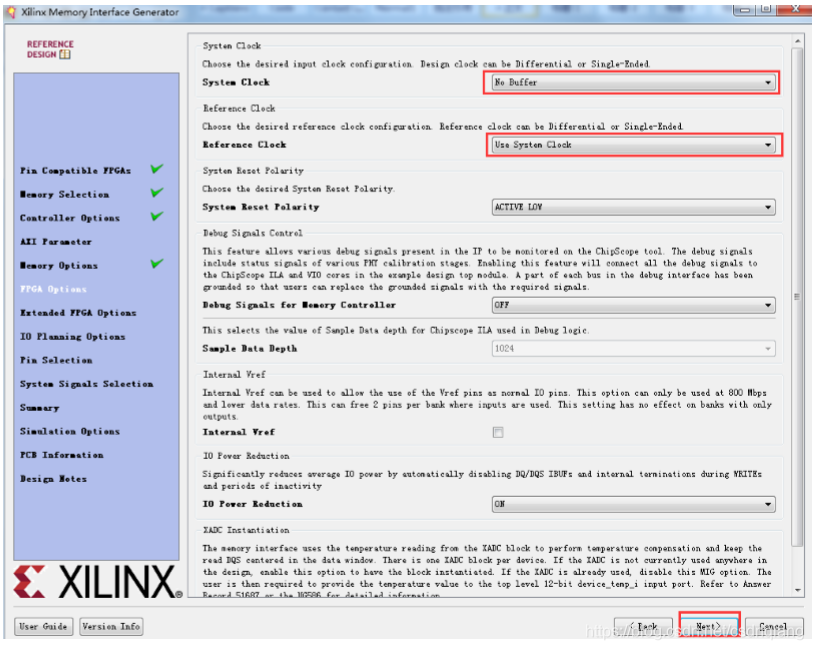Click the Xilinx title bar icon
The height and width of the screenshot is (650, 813).
(x=11, y=12)
